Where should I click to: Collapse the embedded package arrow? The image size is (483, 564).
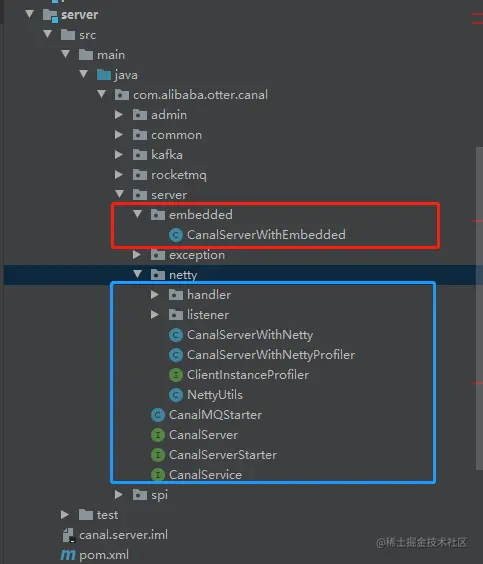[137, 214]
